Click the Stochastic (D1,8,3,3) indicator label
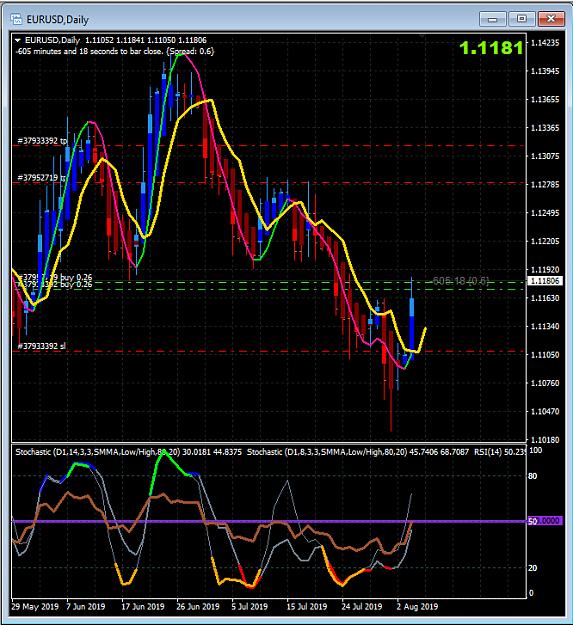573x625 pixels. pyautogui.click(x=358, y=452)
